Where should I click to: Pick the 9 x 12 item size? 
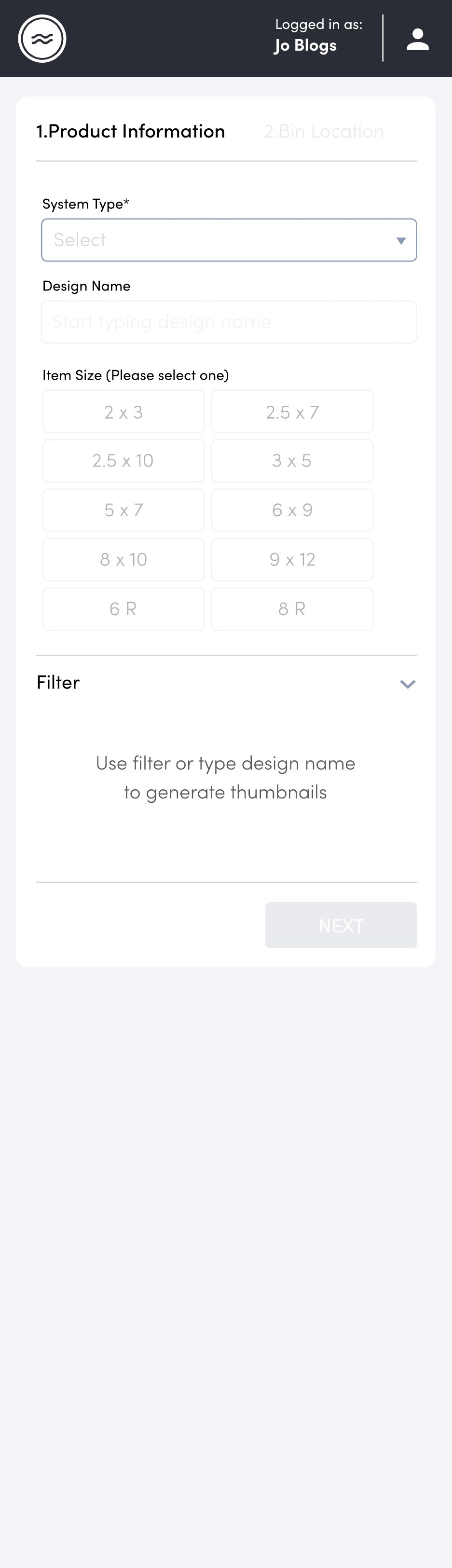pyautogui.click(x=292, y=559)
